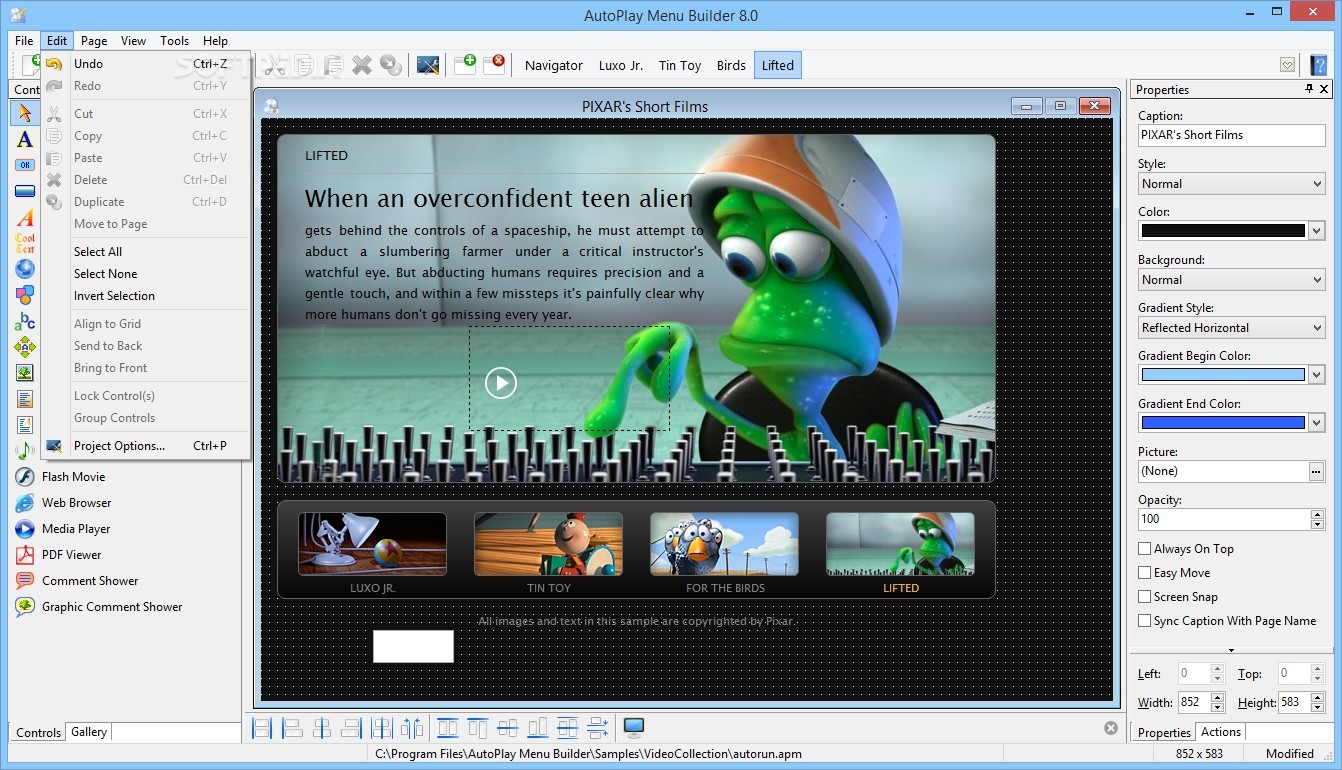Choose the picture image control tool
Image resolution: width=1342 pixels, height=770 pixels.
[25, 373]
